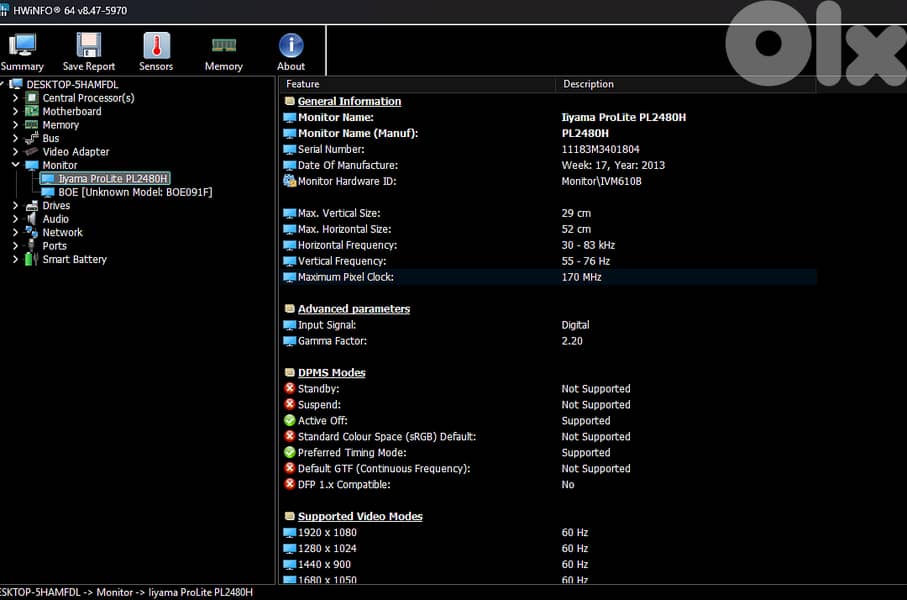907x600 pixels.
Task: Click the HWiNFO app icon in title bar
Action: pyautogui.click(x=4, y=10)
